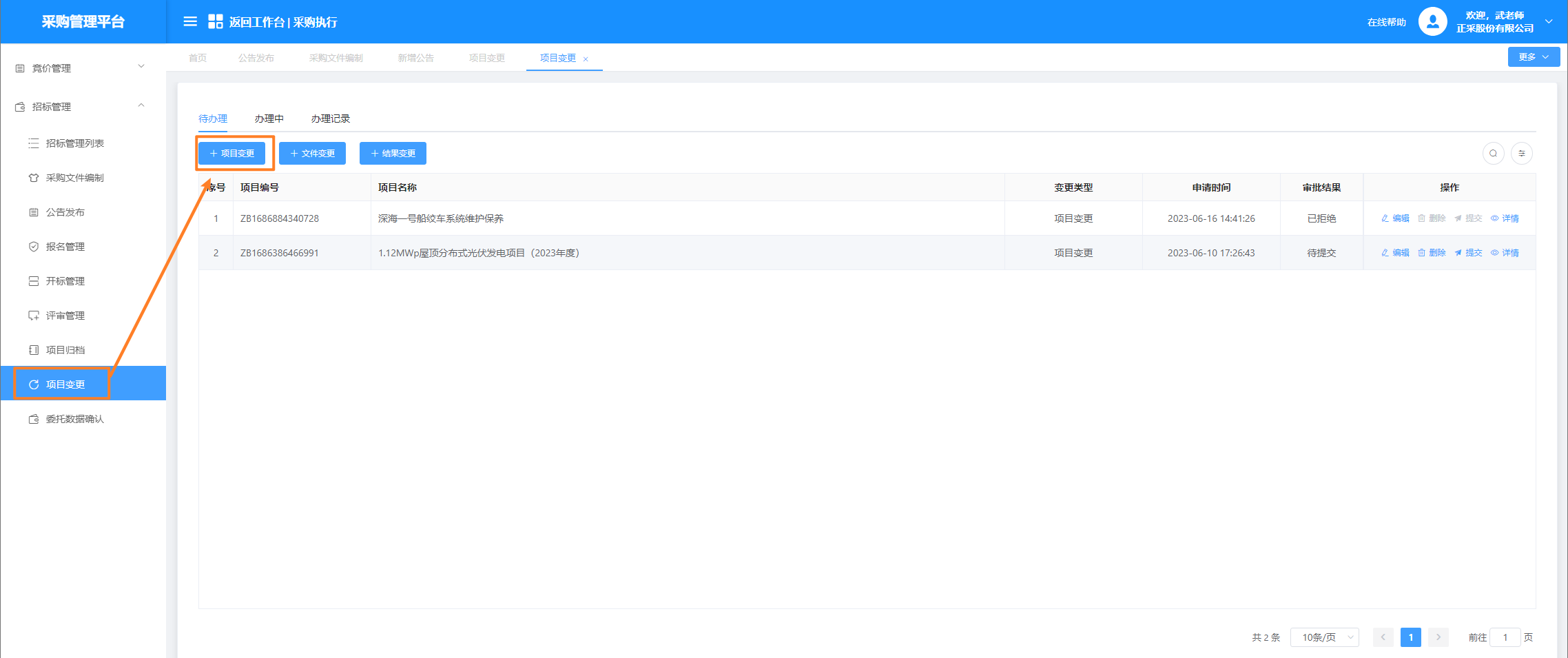Switch to the 办理中 tab
Viewport: 1568px width, 658px height.
269,119
